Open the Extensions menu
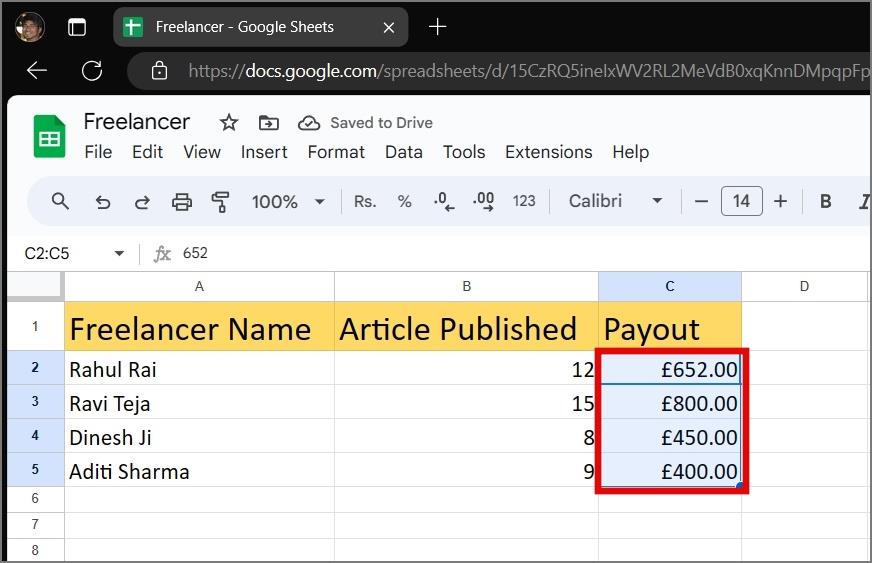Viewport: 872px width, 563px height. tap(548, 152)
